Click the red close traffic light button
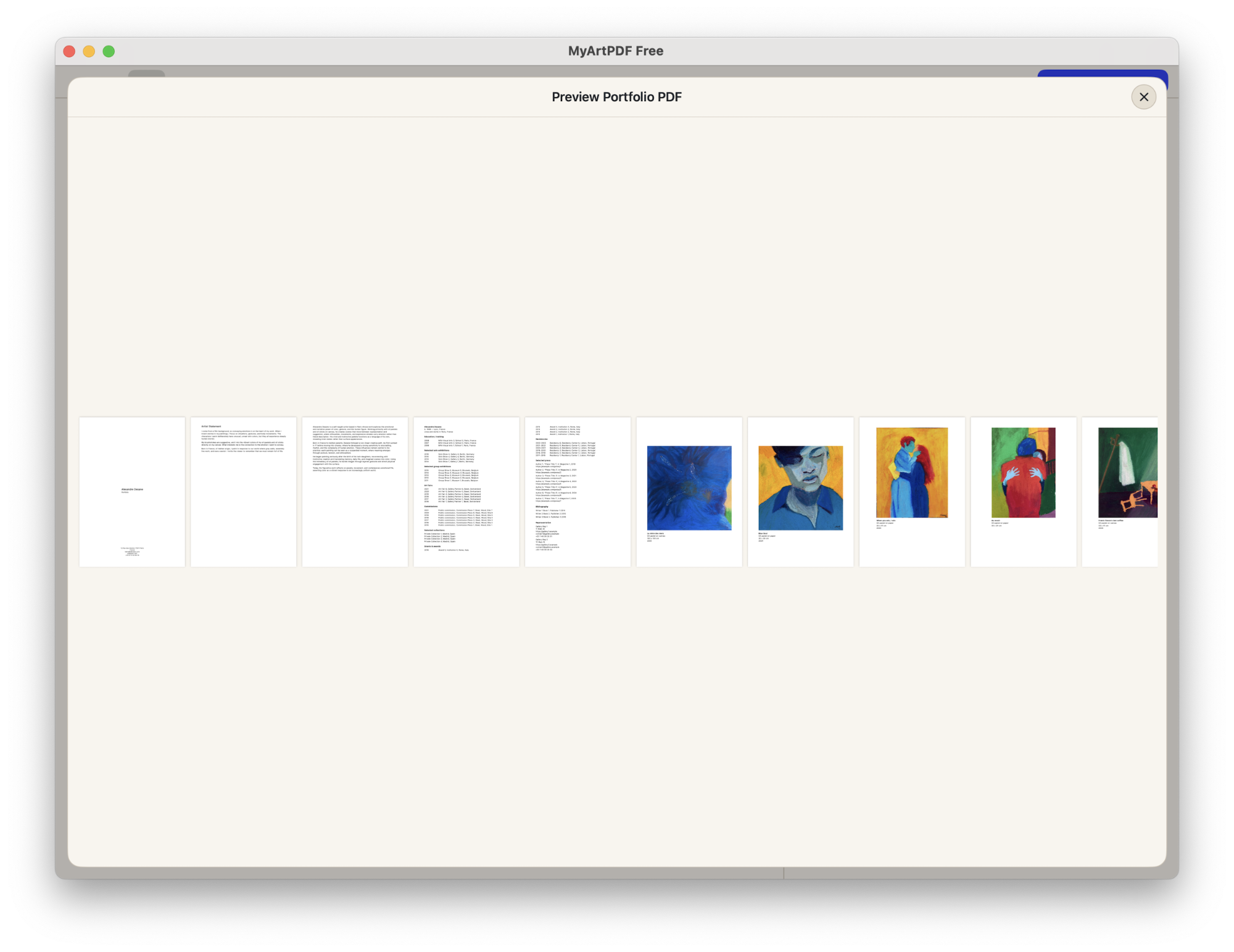1234x952 pixels. click(x=70, y=51)
